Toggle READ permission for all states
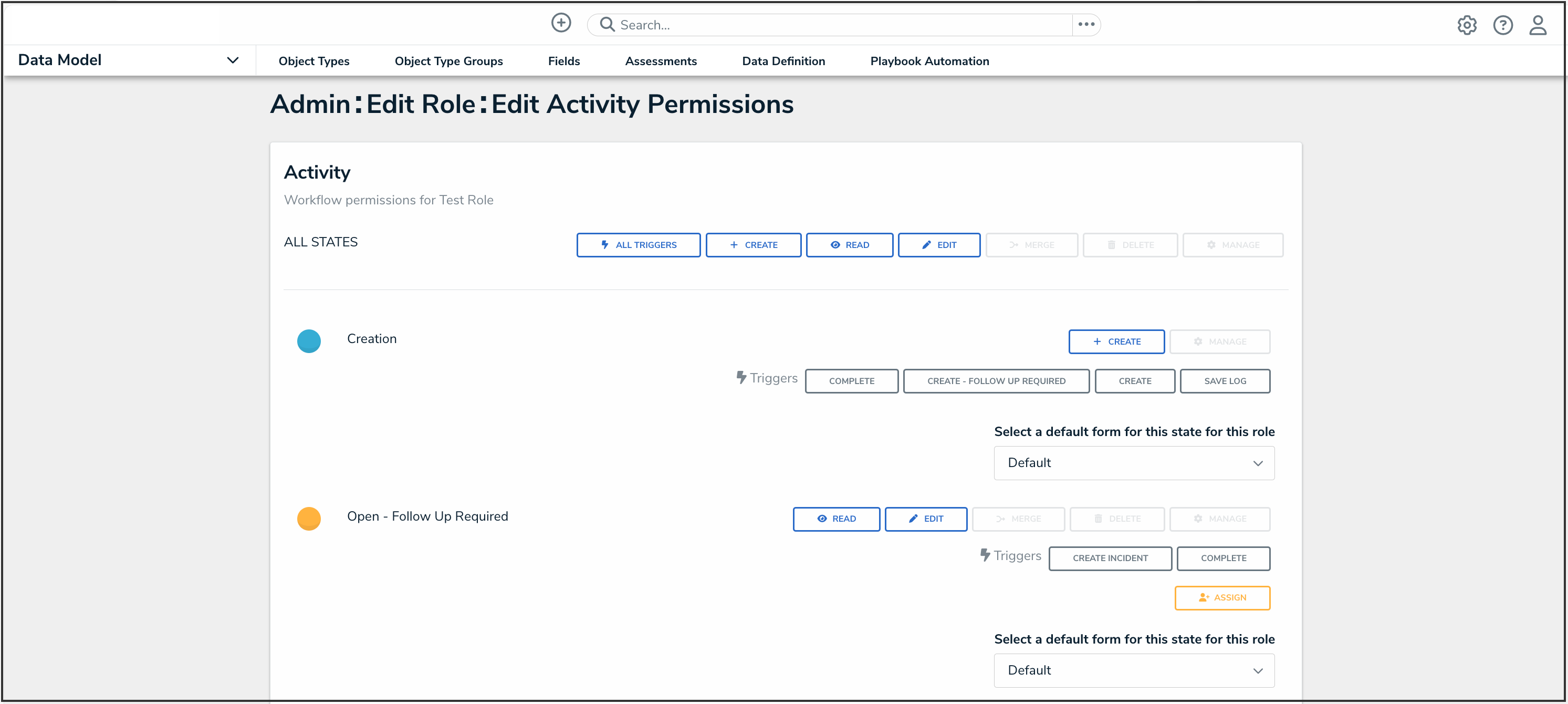 click(x=849, y=245)
